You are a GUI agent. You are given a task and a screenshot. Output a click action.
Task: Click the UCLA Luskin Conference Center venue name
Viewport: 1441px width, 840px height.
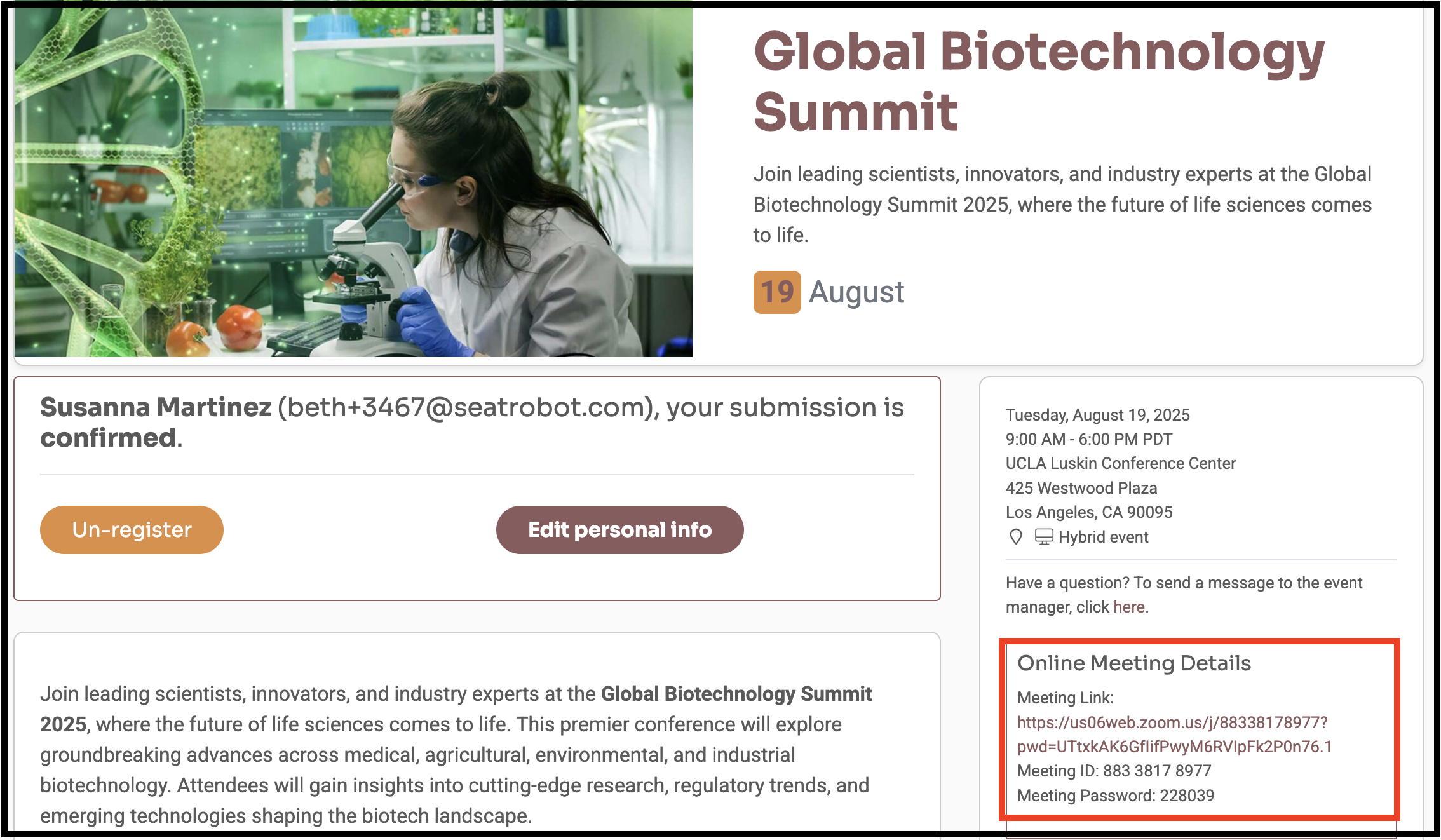pyautogui.click(x=1120, y=463)
